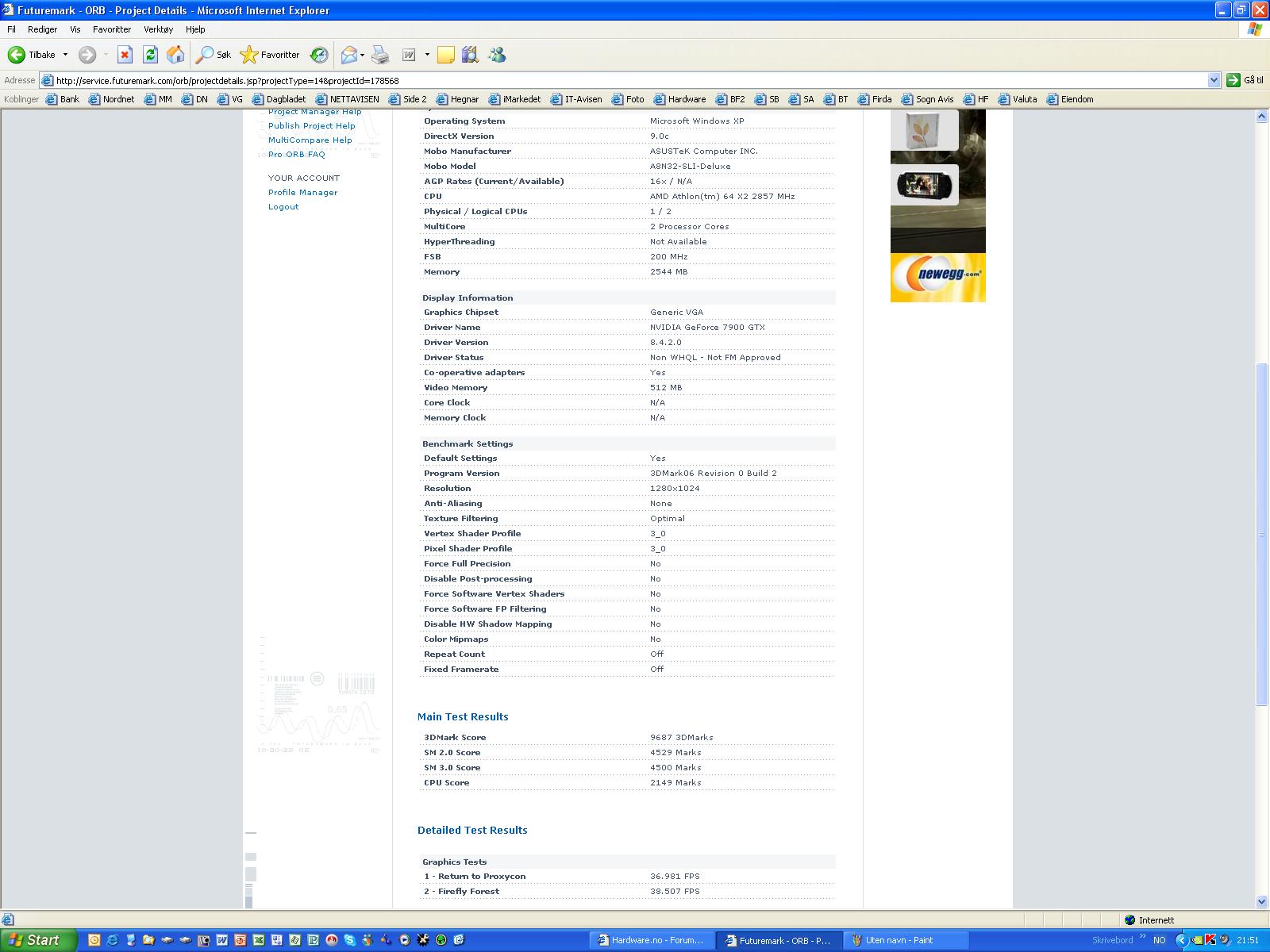Click the Publish Project Help link
1270x952 pixels.
point(311,125)
